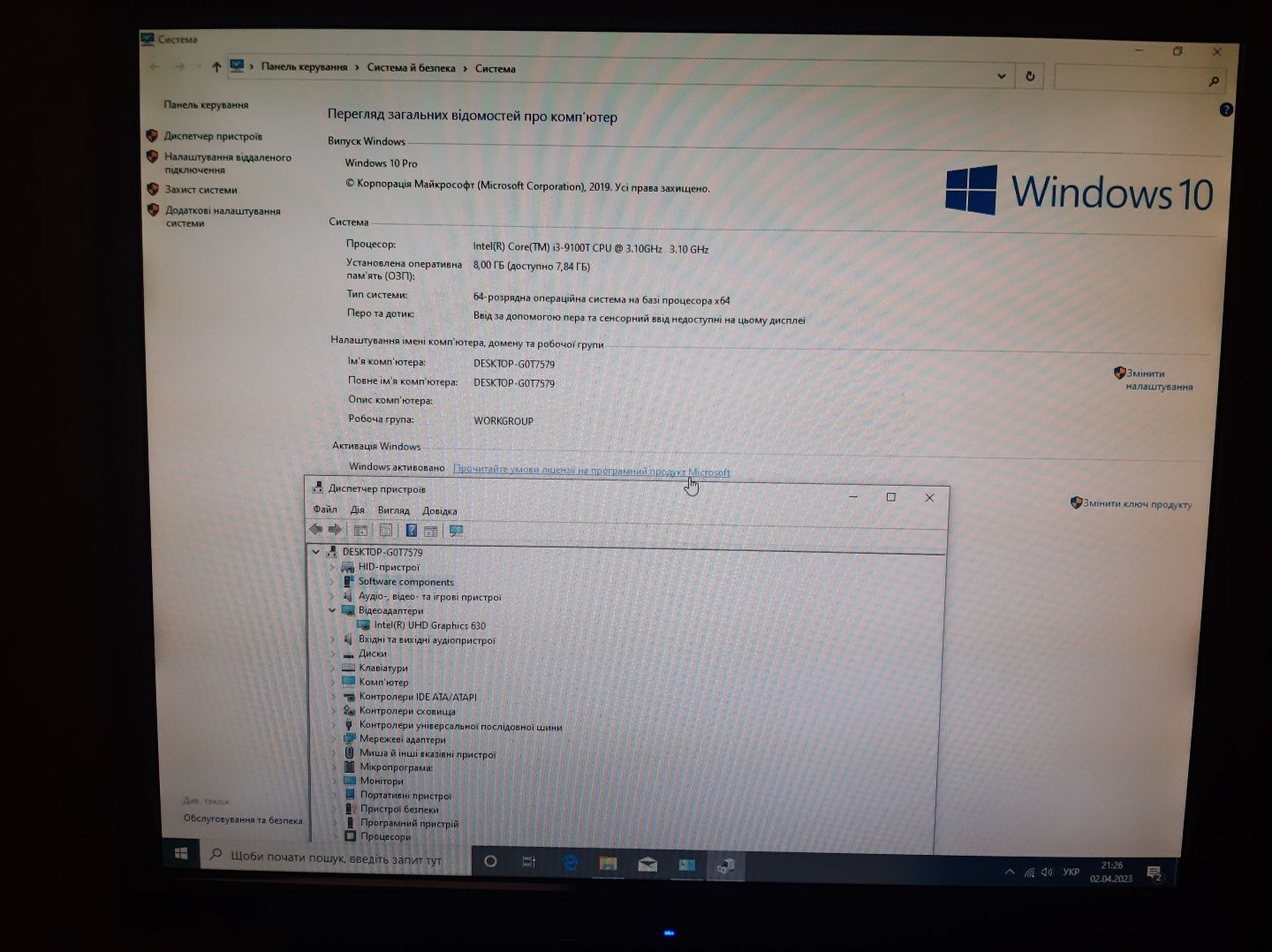The image size is (1272, 952).
Task: Click the Up arrow navigation button
Action: pyautogui.click(x=216, y=67)
